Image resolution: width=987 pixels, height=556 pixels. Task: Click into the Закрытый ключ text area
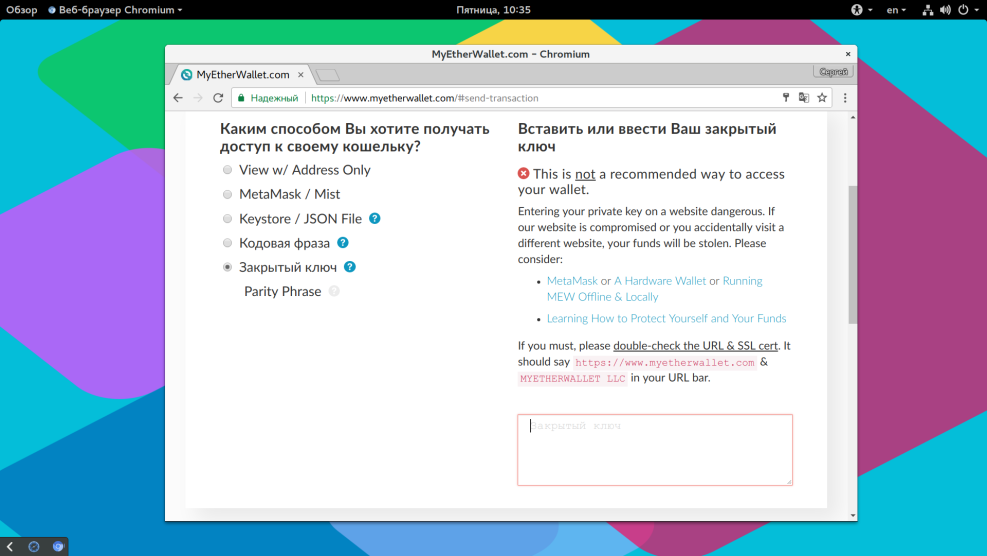click(x=654, y=450)
